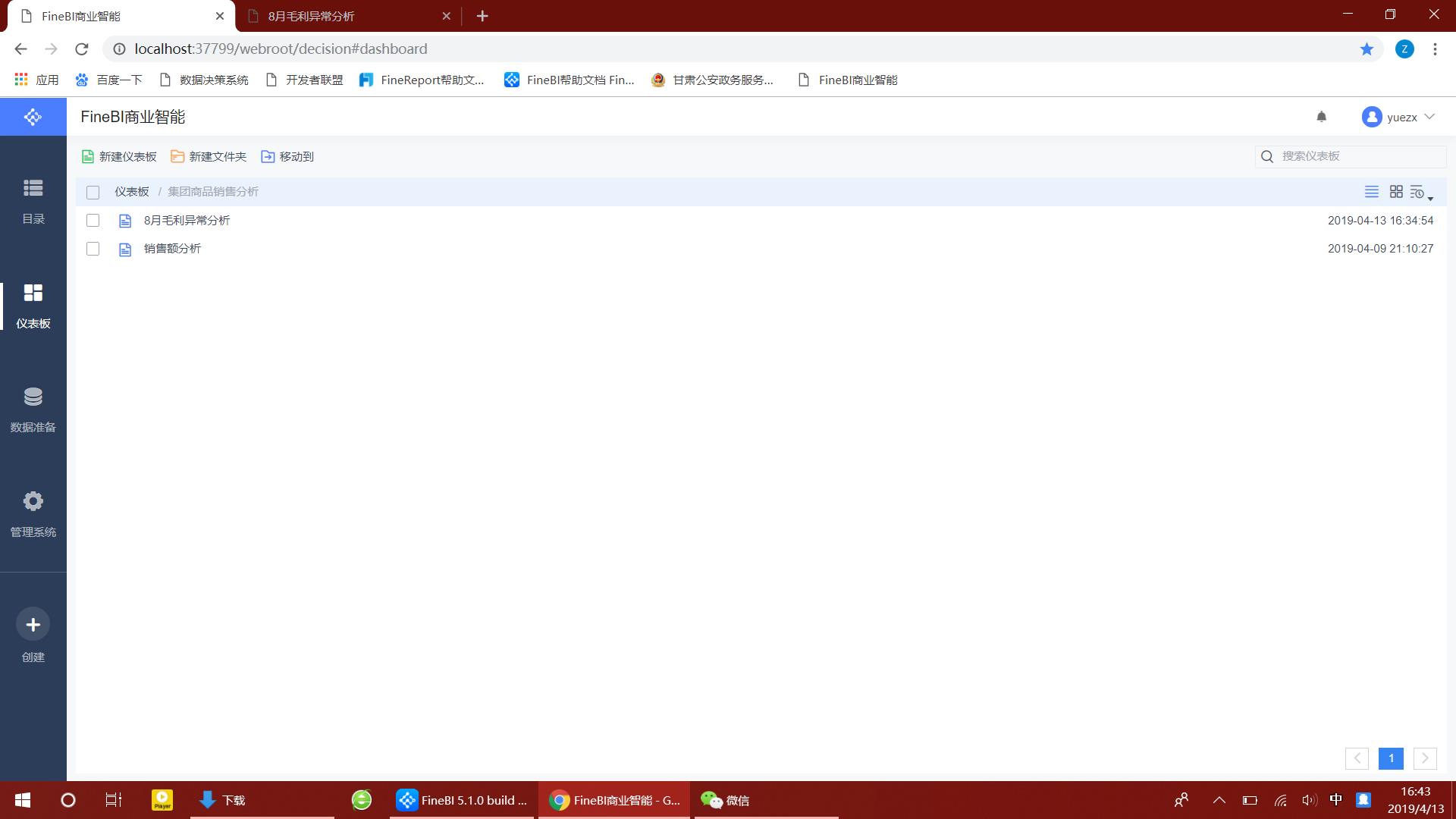This screenshot has height=819, width=1456.
Task: Switch to grid card view icon
Action: click(x=1395, y=192)
